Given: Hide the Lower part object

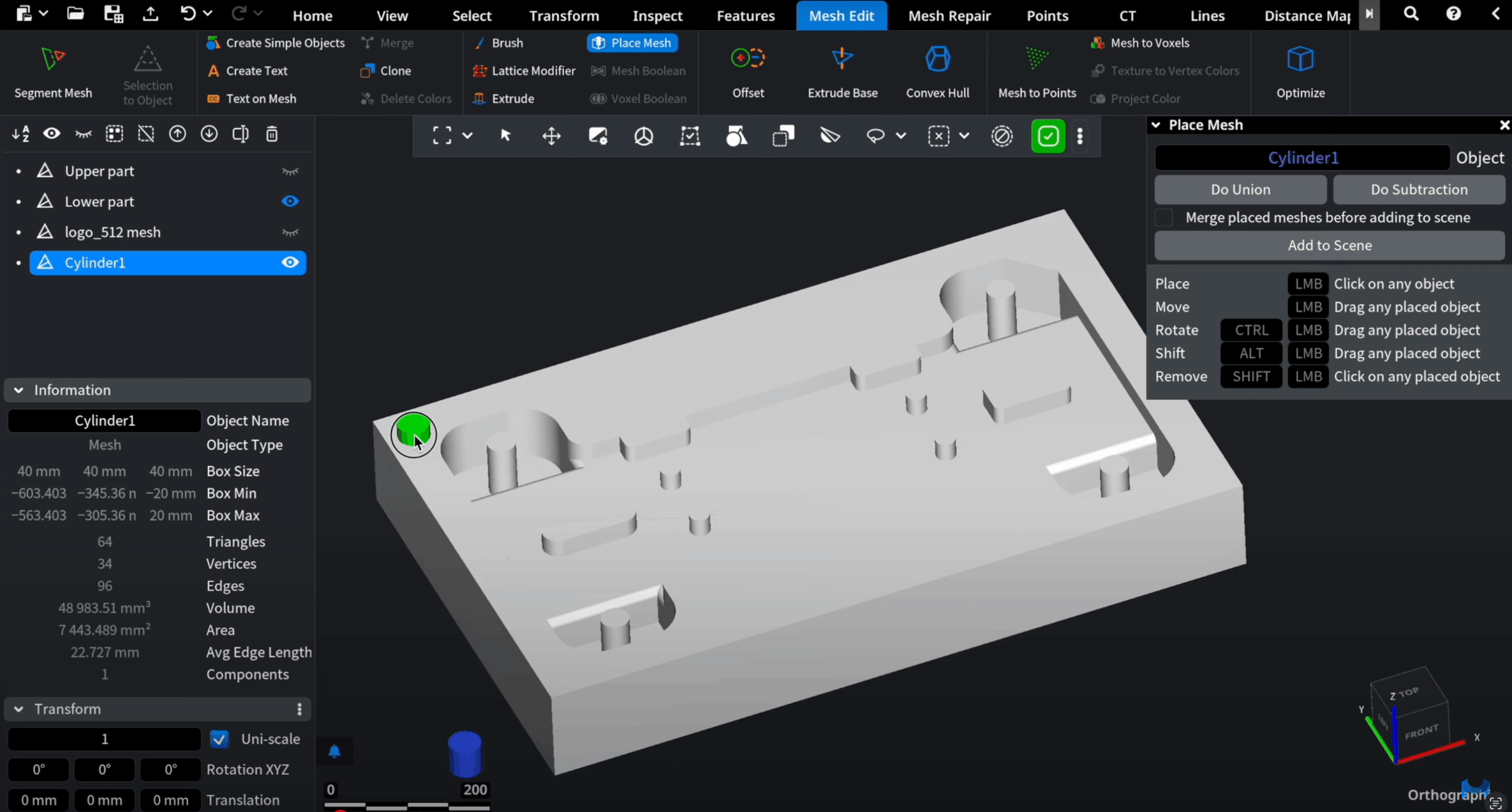Looking at the screenshot, I should (290, 201).
